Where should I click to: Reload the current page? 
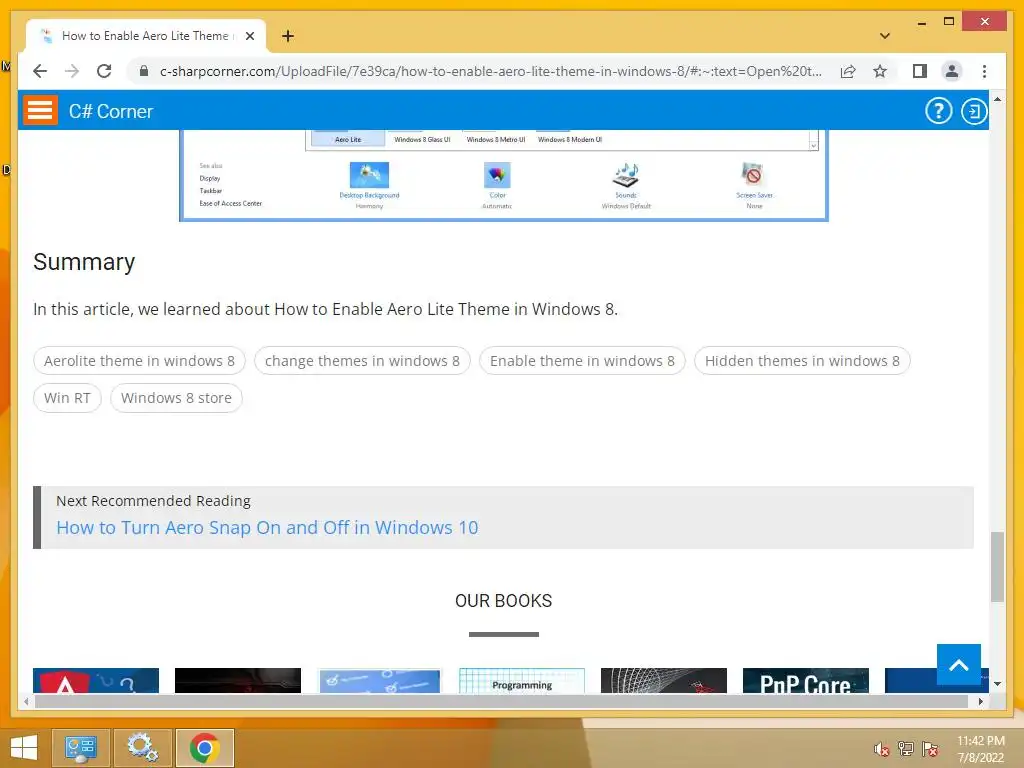point(104,71)
